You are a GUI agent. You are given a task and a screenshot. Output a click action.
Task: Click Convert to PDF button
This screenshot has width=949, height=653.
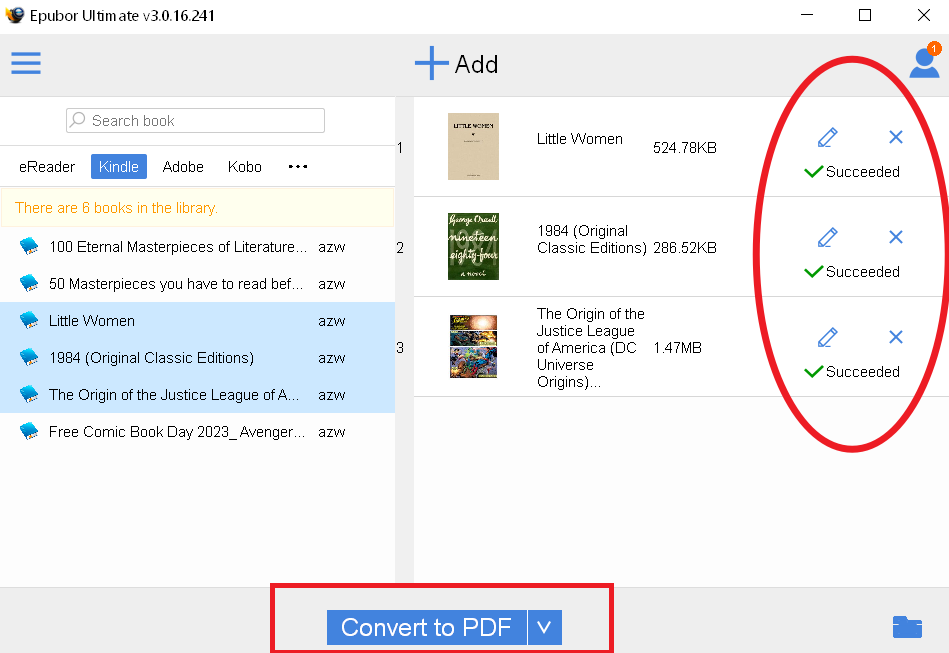click(427, 627)
